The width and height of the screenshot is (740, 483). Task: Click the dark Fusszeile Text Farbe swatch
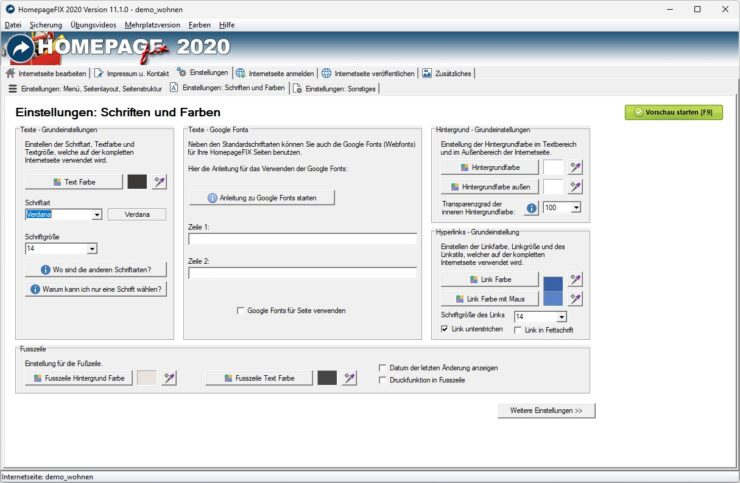click(x=327, y=378)
